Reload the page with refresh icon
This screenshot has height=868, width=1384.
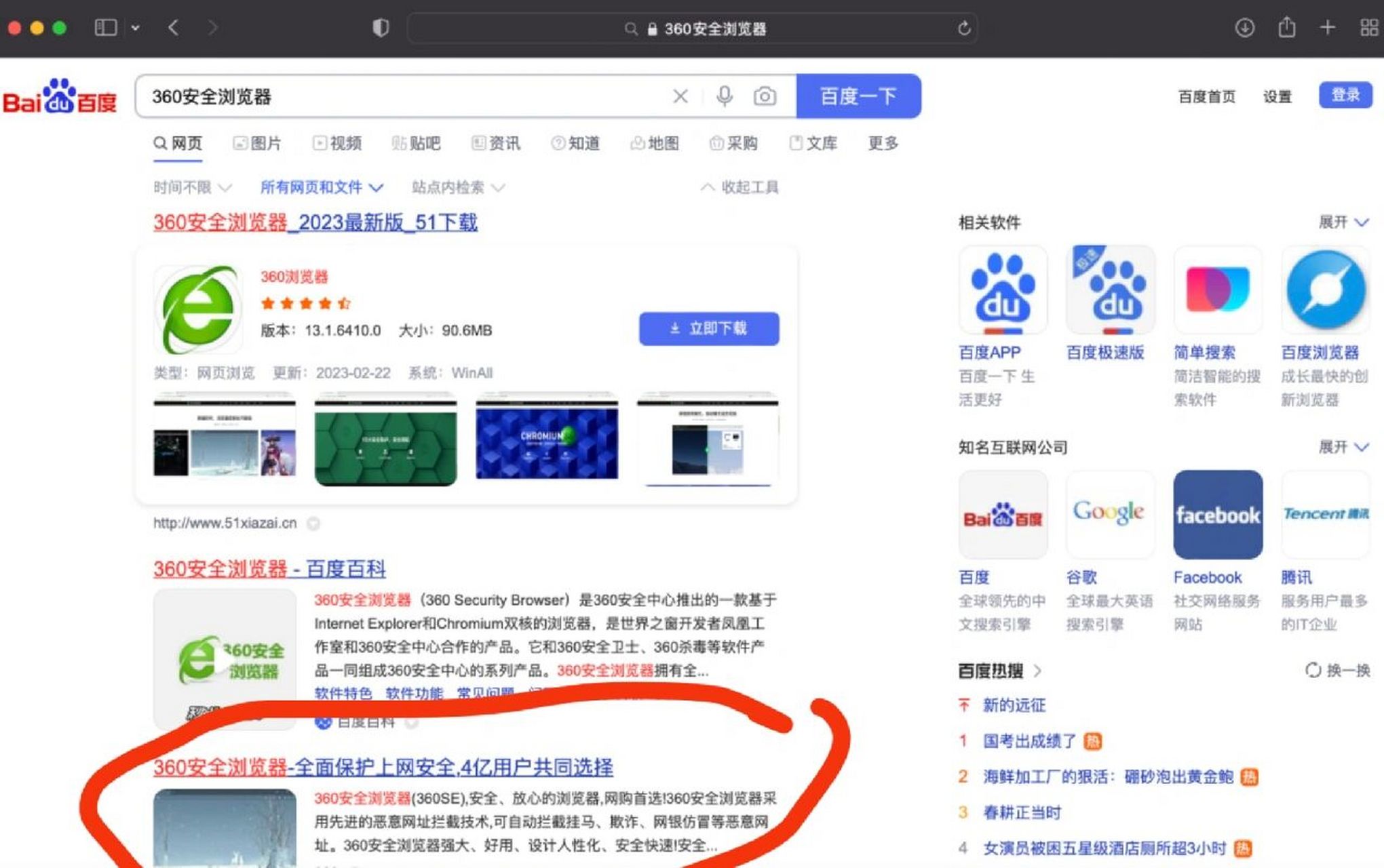click(964, 28)
